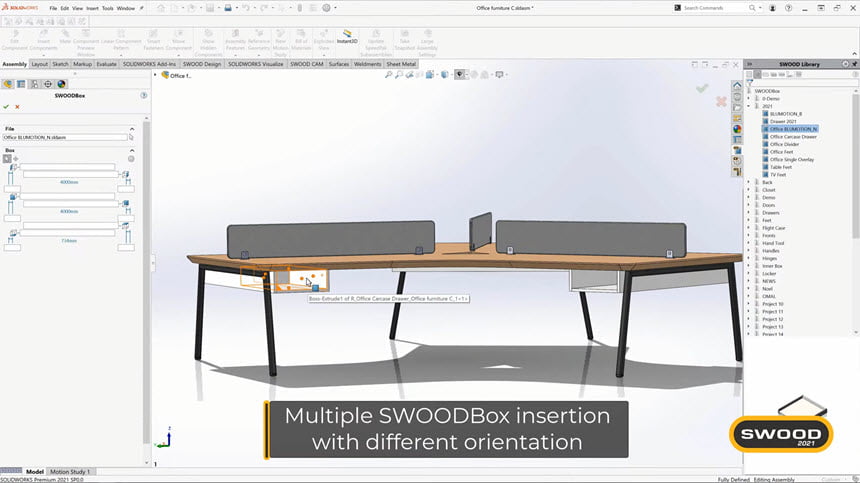
Task: Expand the Office f... flyout tree
Action: click(x=156, y=75)
